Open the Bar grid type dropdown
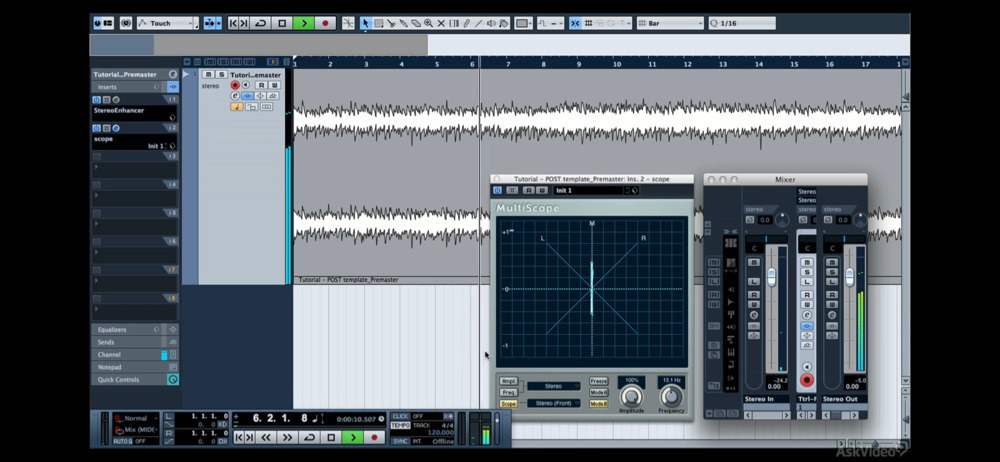This screenshot has height=462, width=1000. [x=668, y=23]
